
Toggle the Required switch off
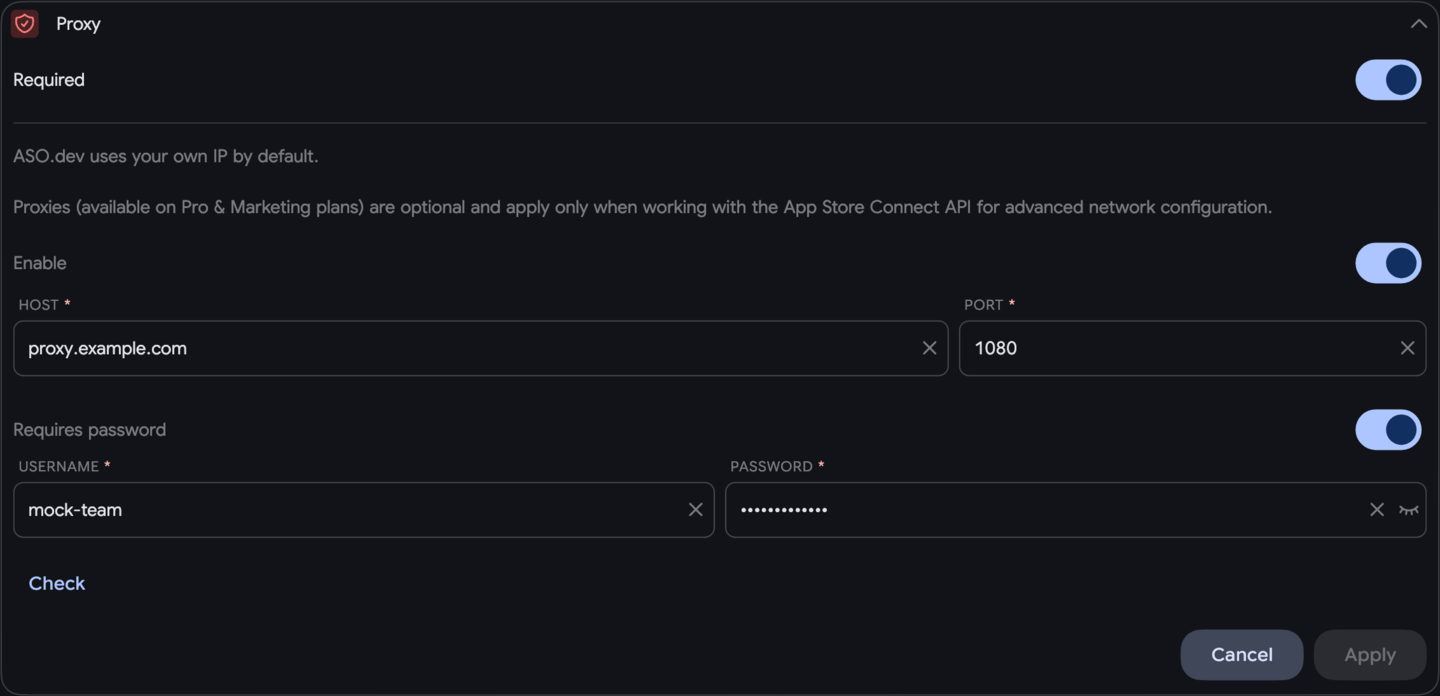[x=1388, y=80]
